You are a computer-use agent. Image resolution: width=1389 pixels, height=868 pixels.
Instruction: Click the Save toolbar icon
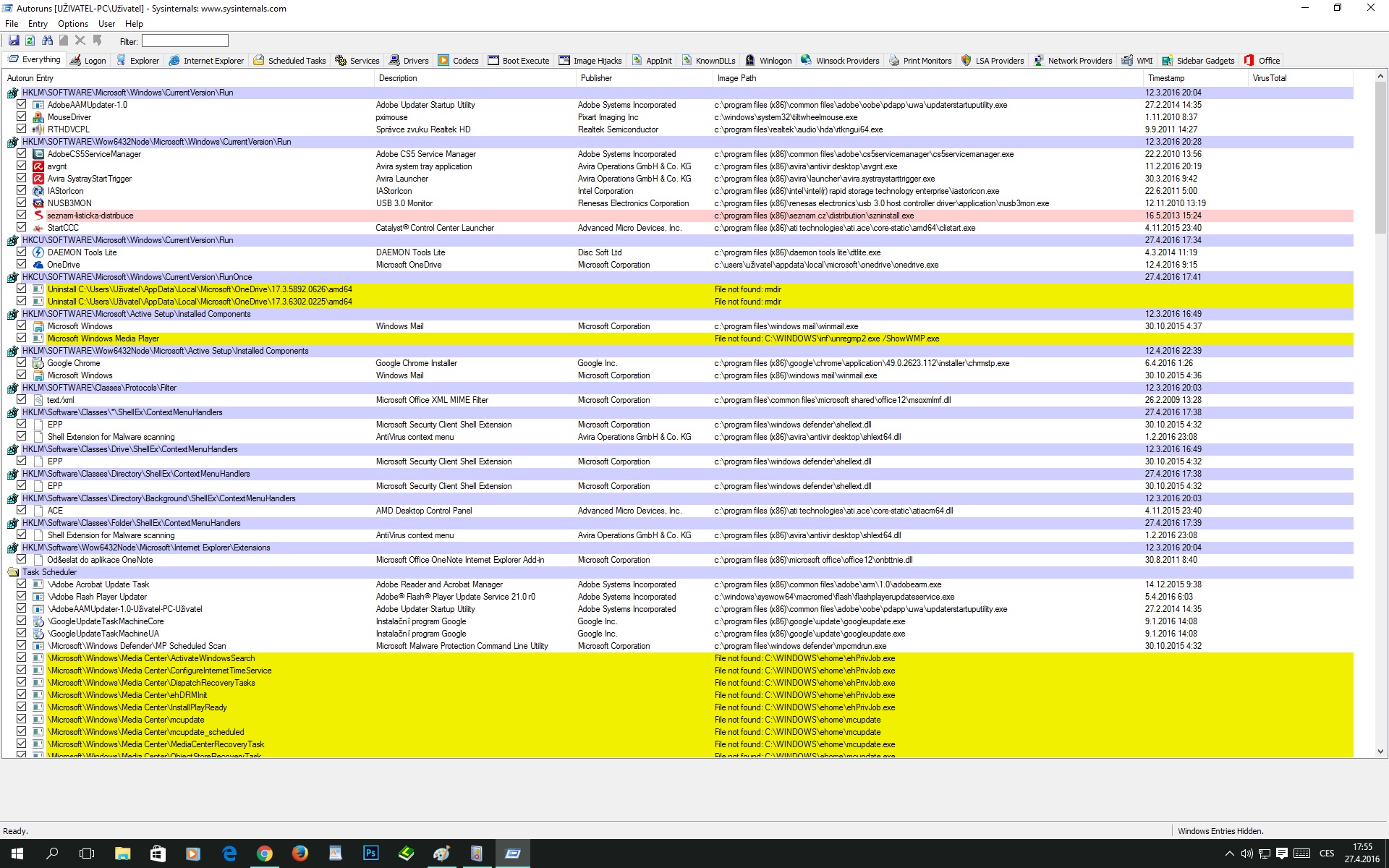[14, 41]
